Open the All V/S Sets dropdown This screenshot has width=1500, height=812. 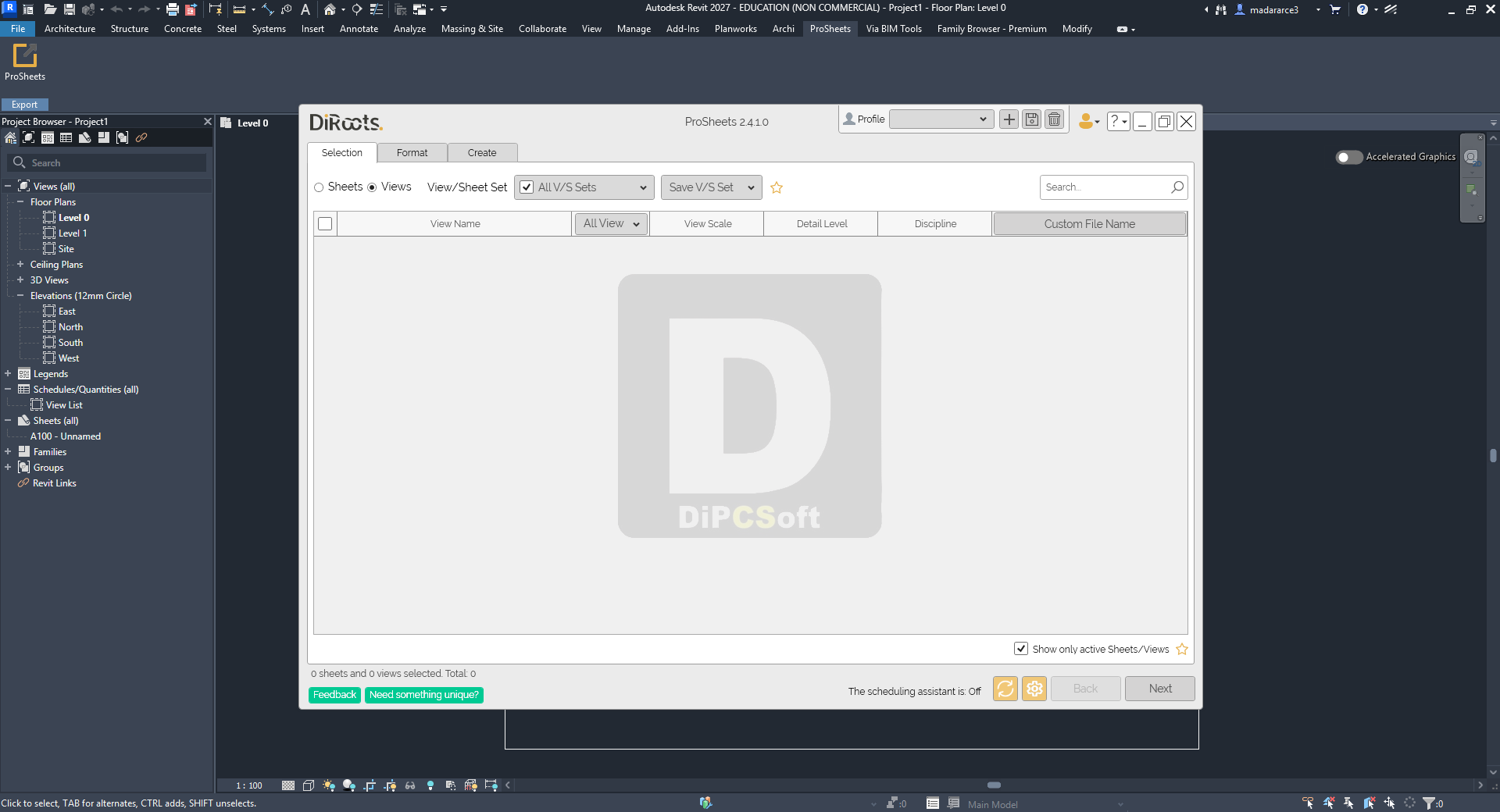643,187
